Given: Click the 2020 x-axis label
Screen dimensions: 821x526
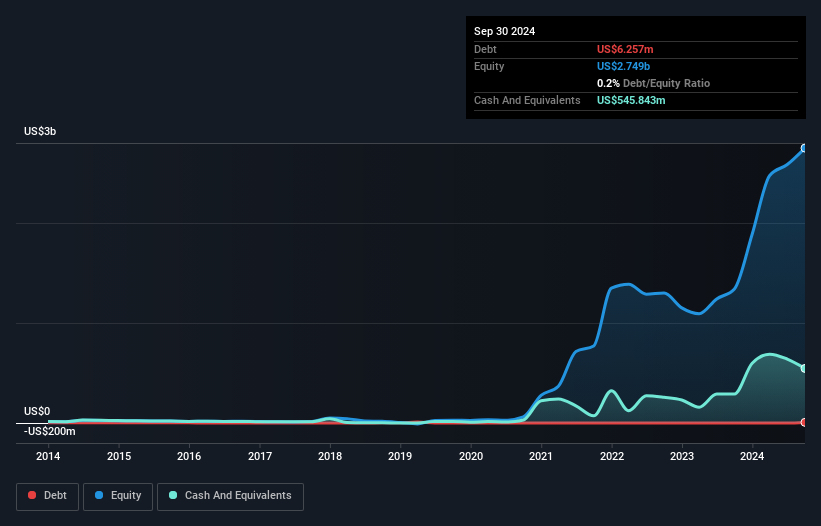Looking at the screenshot, I should [x=471, y=456].
